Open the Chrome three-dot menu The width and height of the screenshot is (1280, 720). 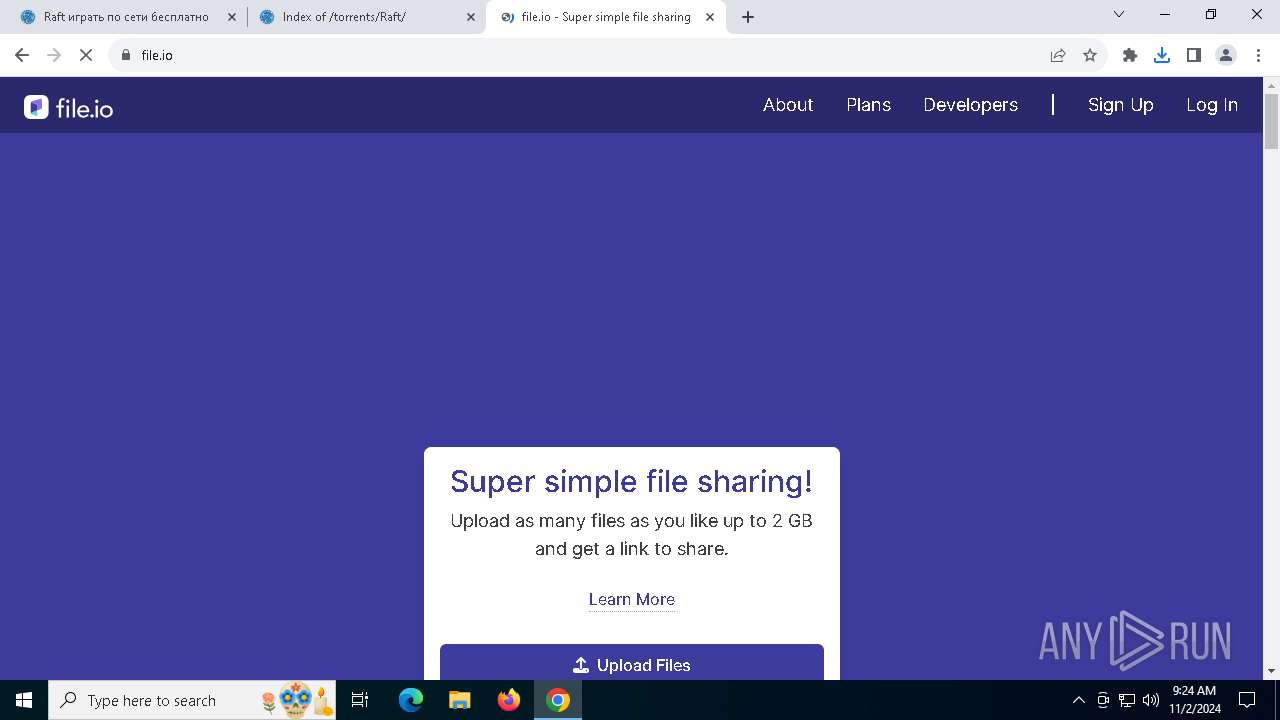(x=1258, y=55)
